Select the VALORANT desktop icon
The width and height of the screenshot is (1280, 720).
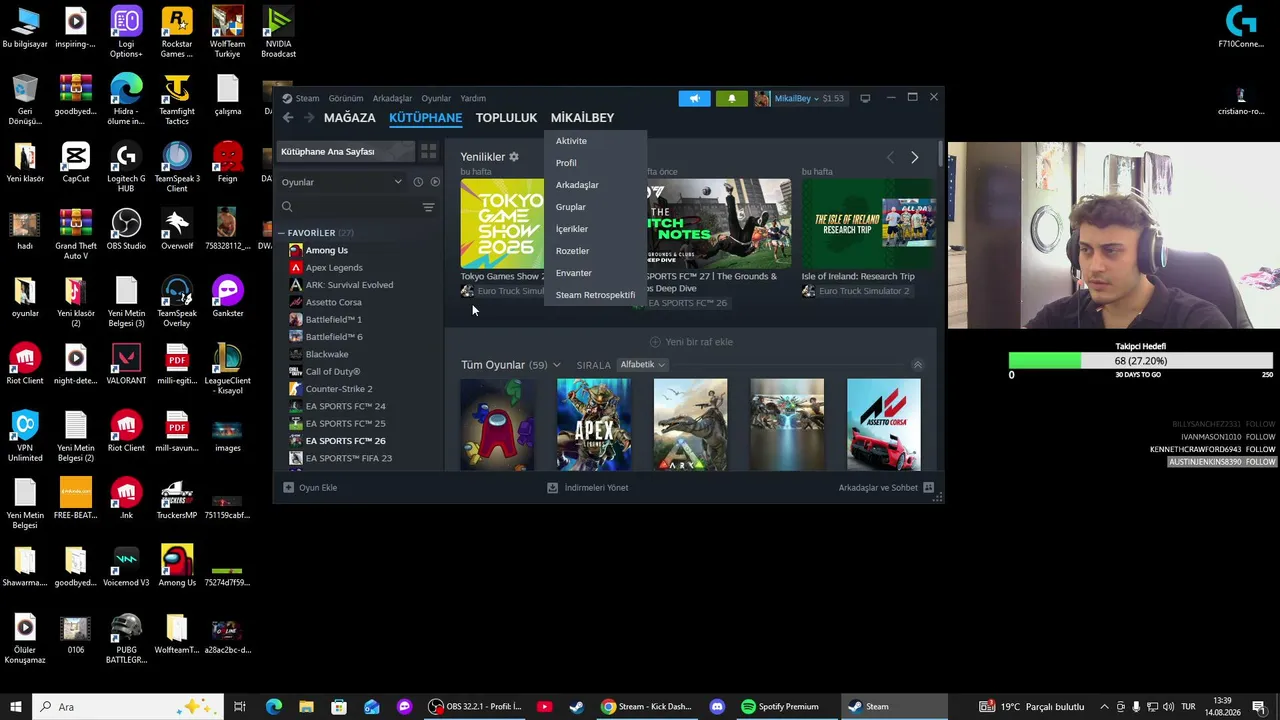point(126,364)
